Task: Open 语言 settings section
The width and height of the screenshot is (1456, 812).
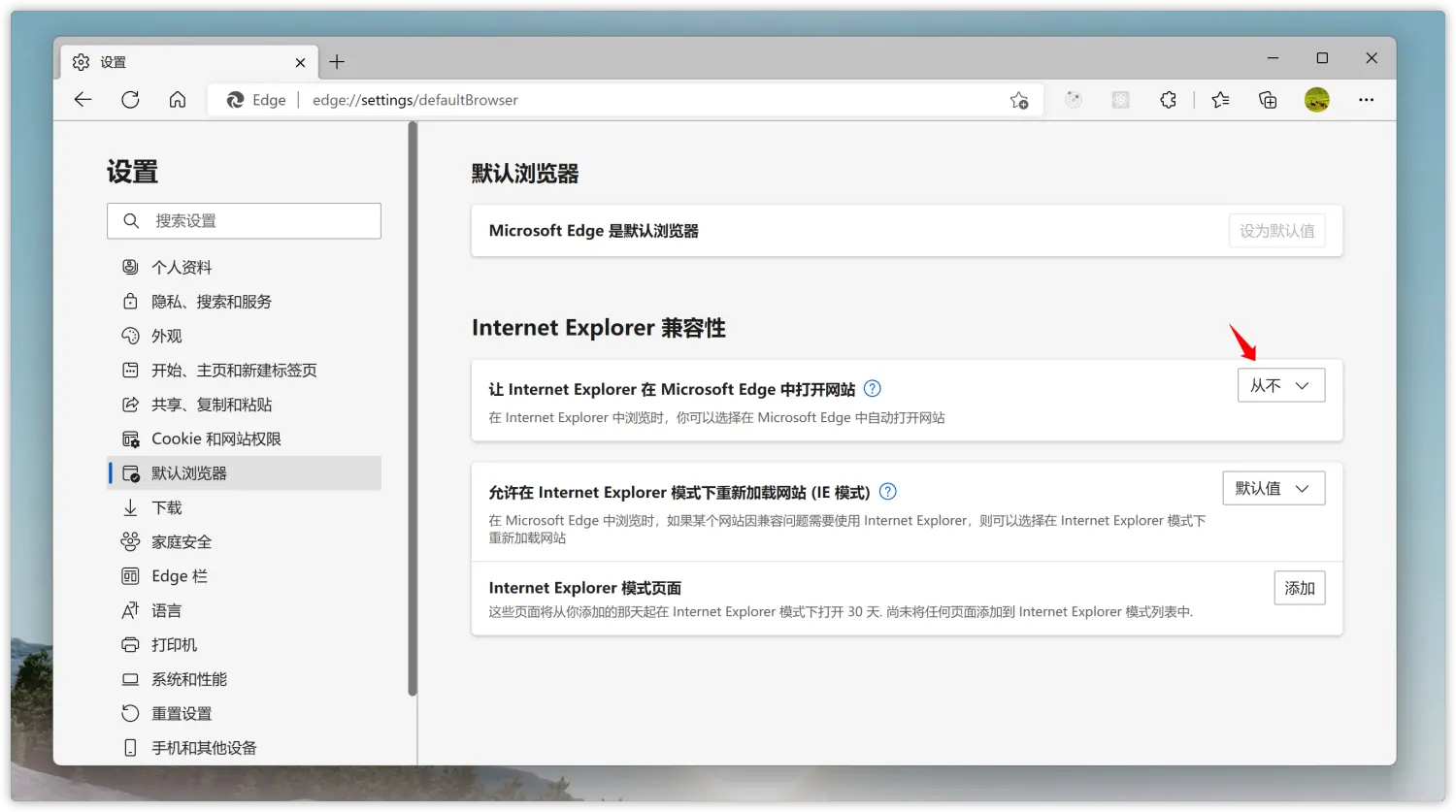Action: tap(244, 611)
